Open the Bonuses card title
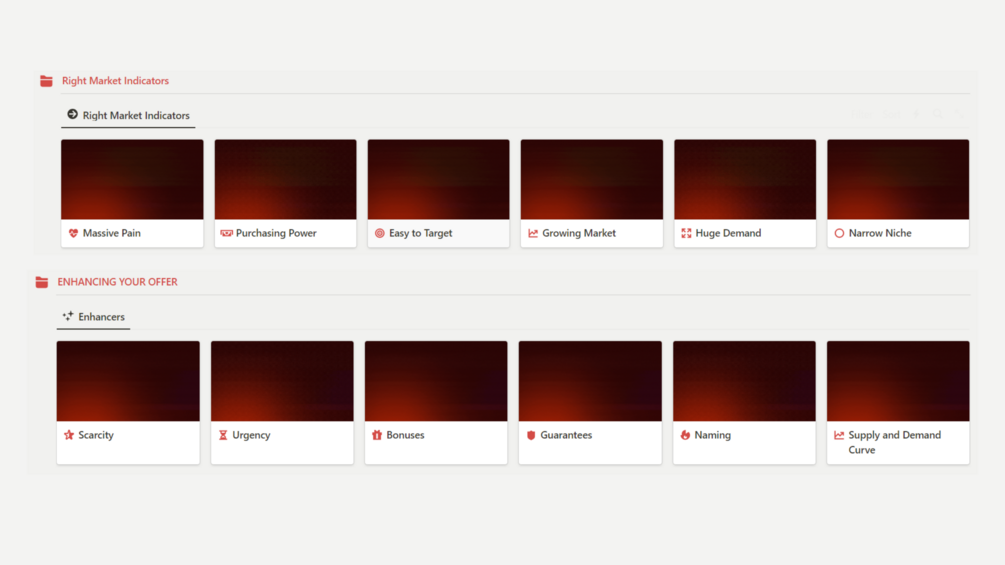 [405, 435]
